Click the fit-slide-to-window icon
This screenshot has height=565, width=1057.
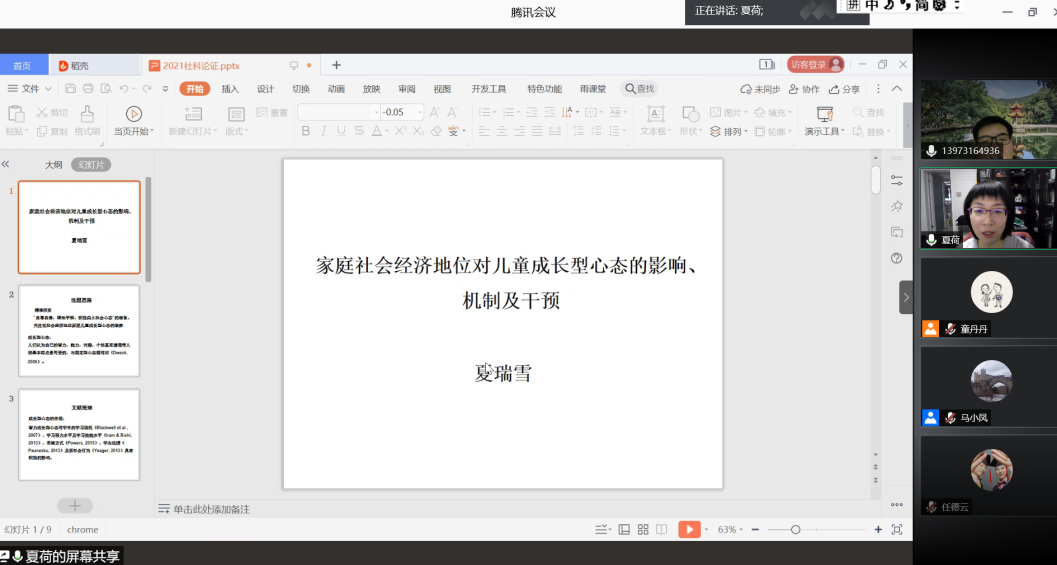pos(897,529)
